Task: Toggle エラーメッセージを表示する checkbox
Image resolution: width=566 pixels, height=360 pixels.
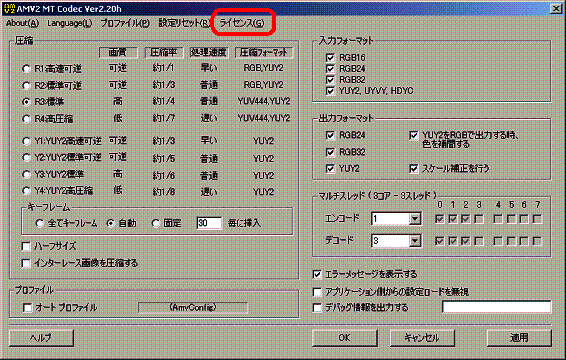Action: (x=317, y=274)
